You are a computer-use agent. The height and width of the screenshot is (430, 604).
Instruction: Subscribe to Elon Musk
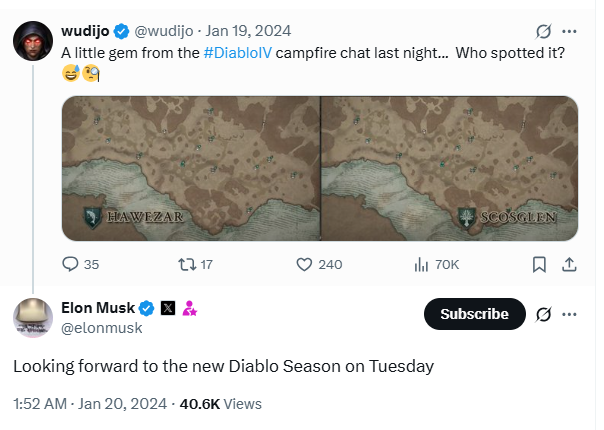(474, 314)
